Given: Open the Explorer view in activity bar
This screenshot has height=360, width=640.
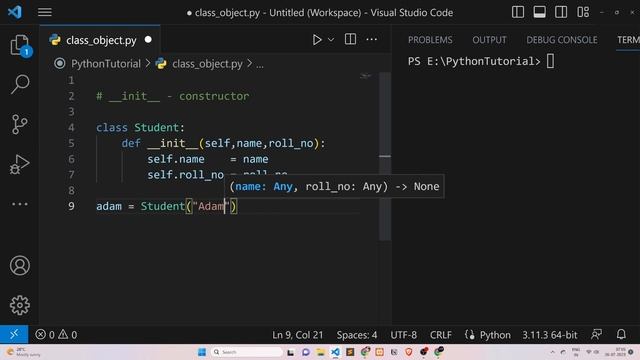Looking at the screenshot, I should click(20, 45).
